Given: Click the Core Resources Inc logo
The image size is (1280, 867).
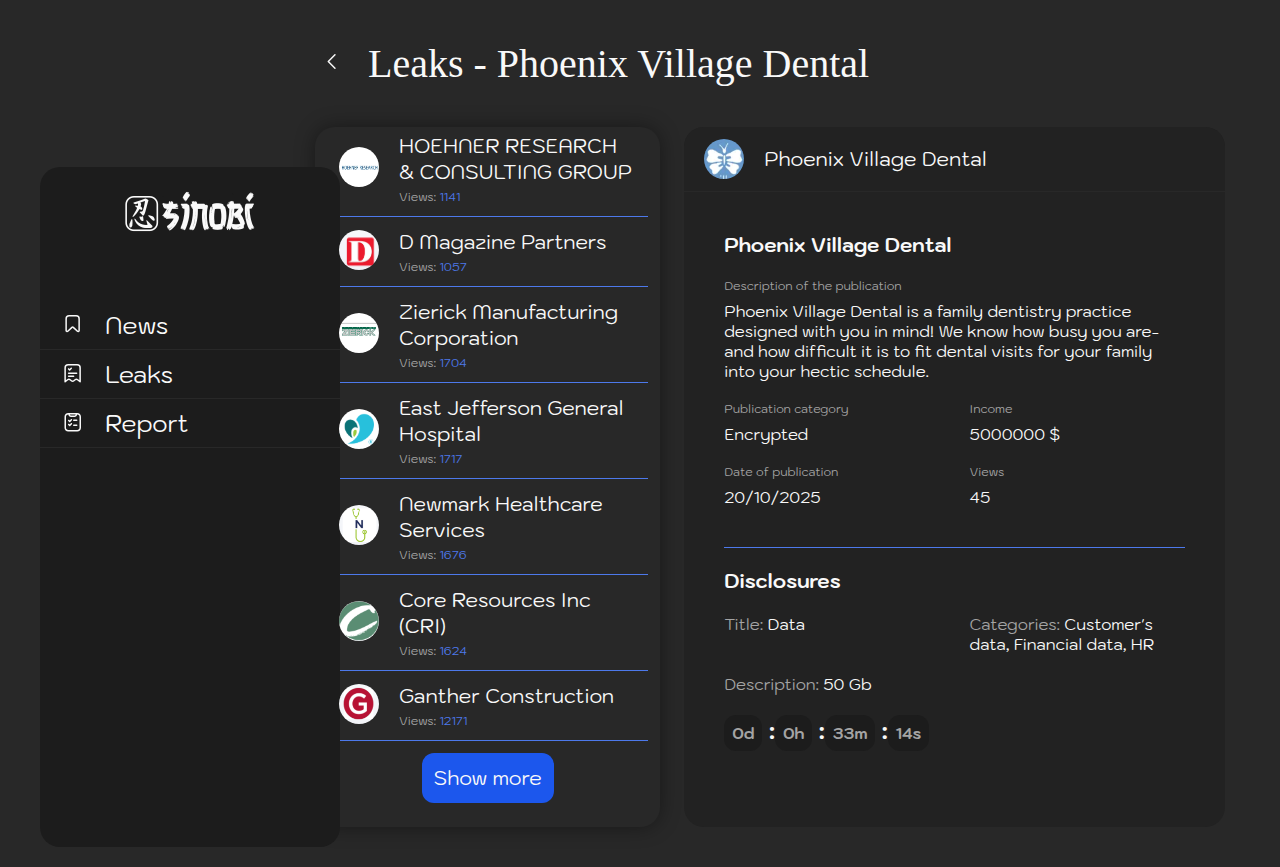Looking at the screenshot, I should point(359,621).
